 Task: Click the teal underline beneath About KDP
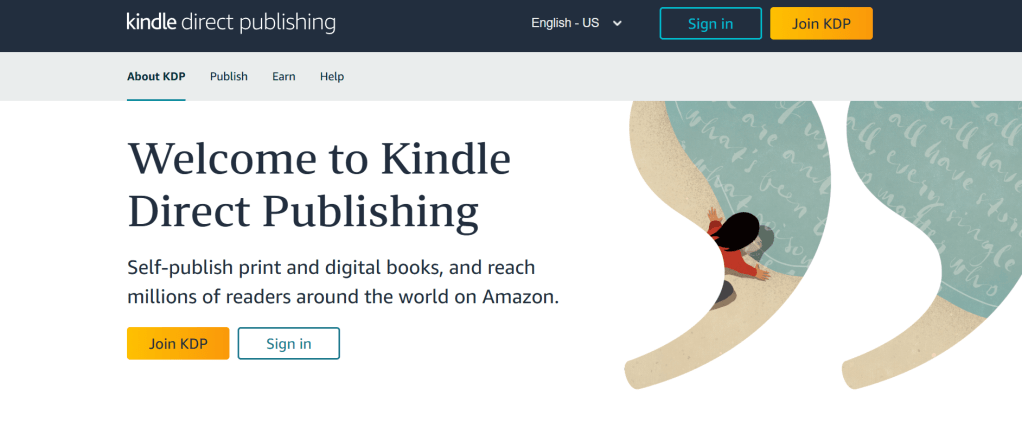[x=156, y=100]
